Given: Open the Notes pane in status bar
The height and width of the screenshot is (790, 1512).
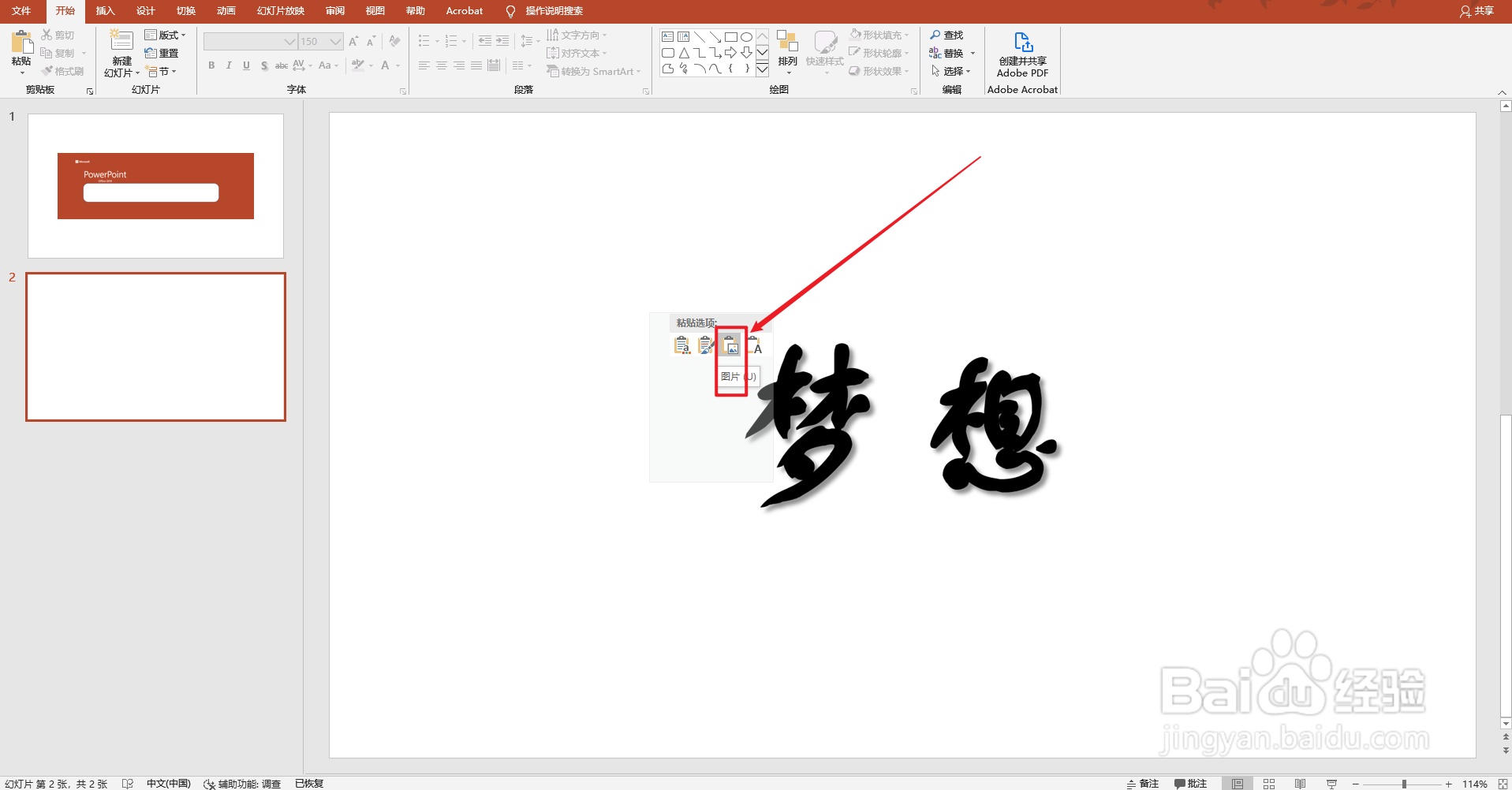Looking at the screenshot, I should 1142,783.
